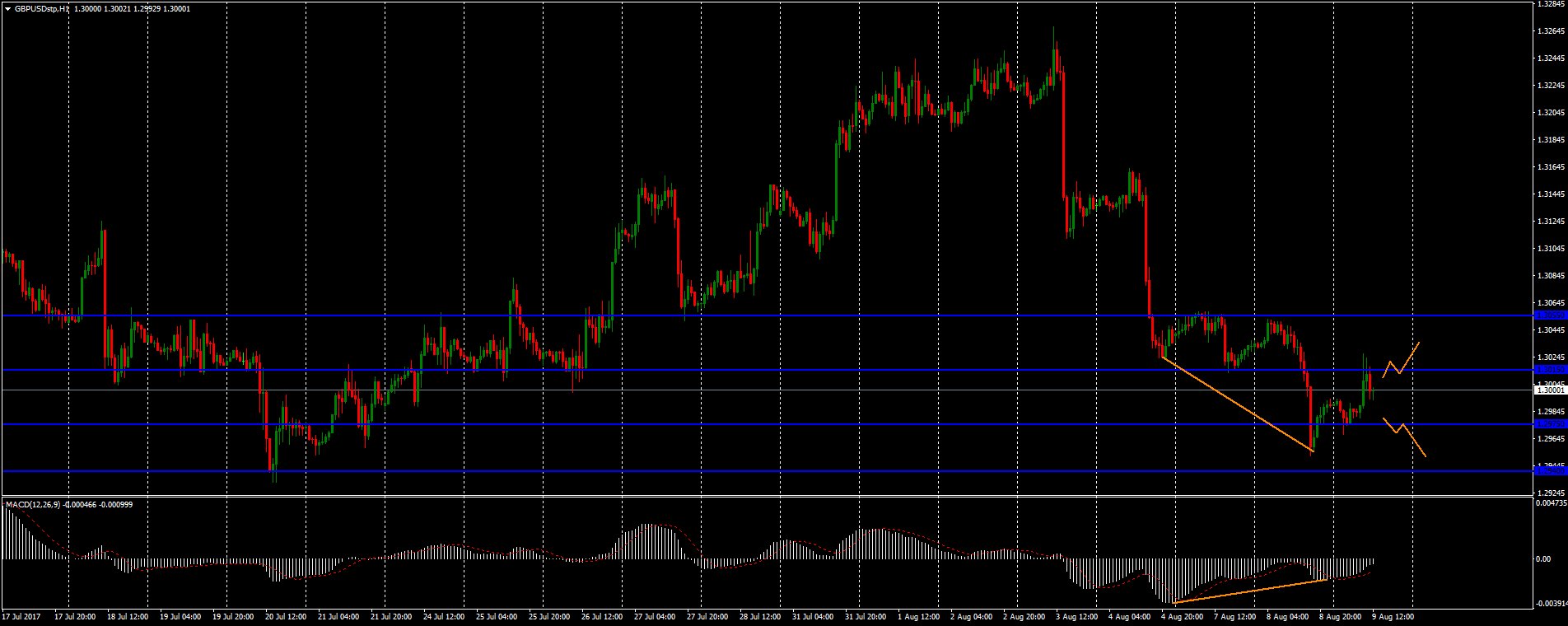Click the 9 Aug 12:00 time axis label

click(1393, 616)
